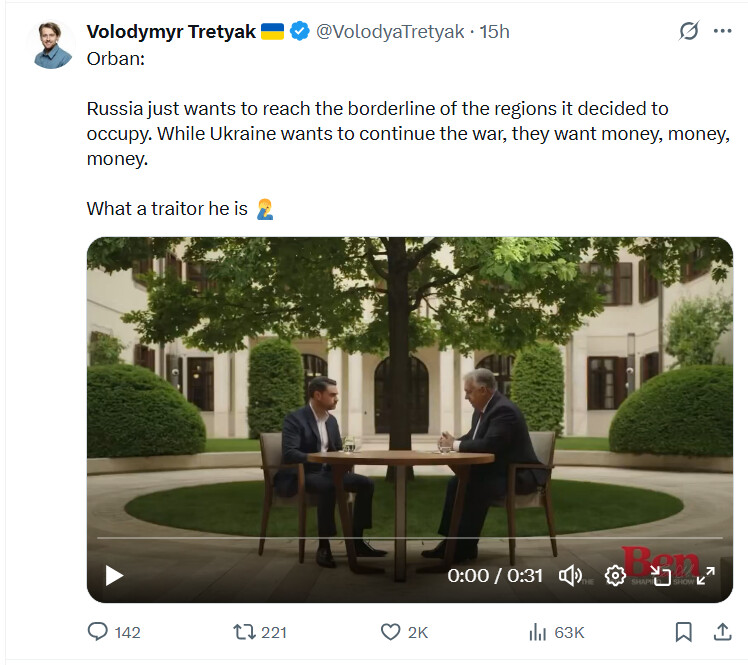View post analytics bar chart icon
748x665 pixels.
click(538, 632)
